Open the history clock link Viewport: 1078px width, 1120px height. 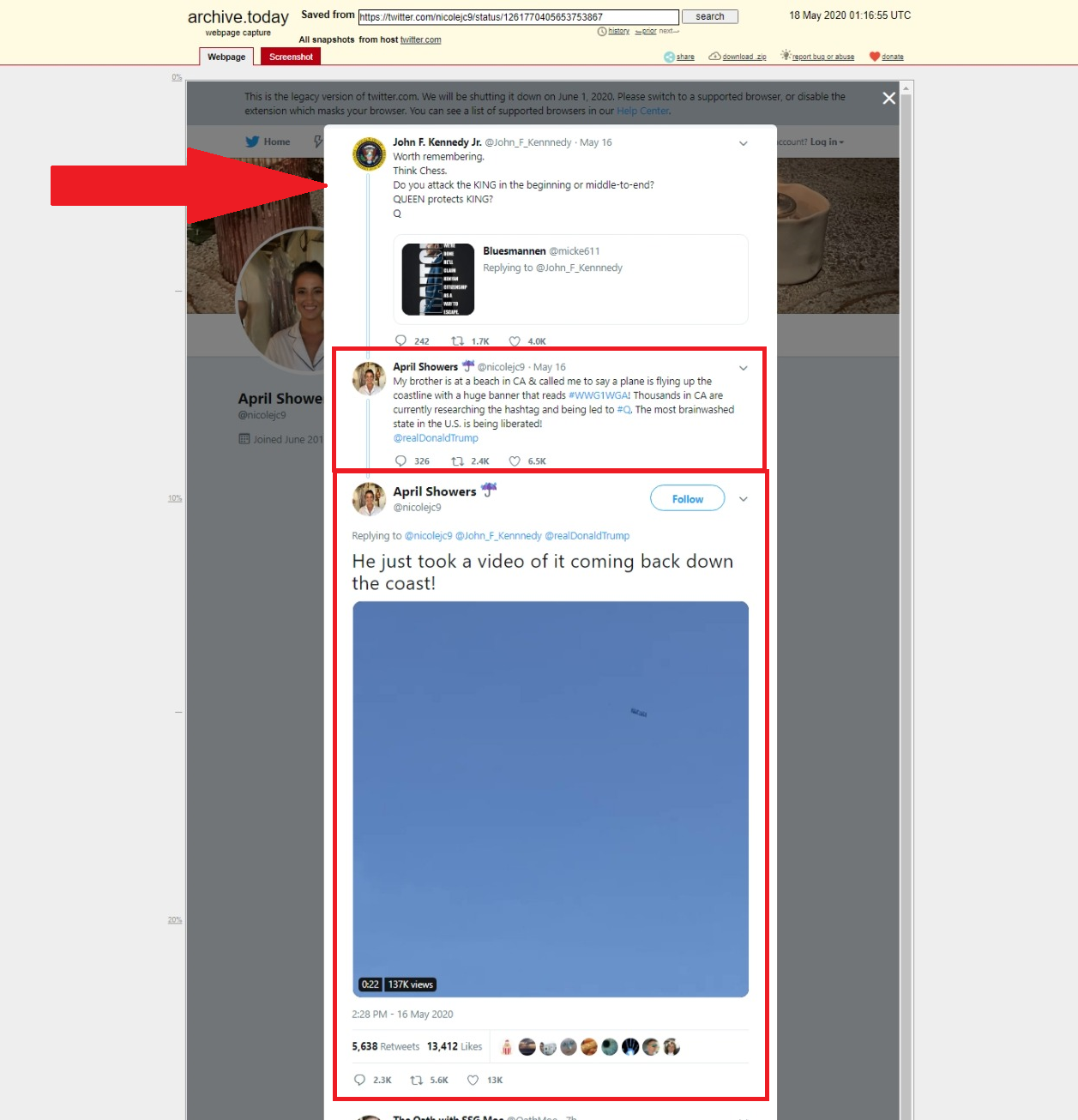click(613, 31)
